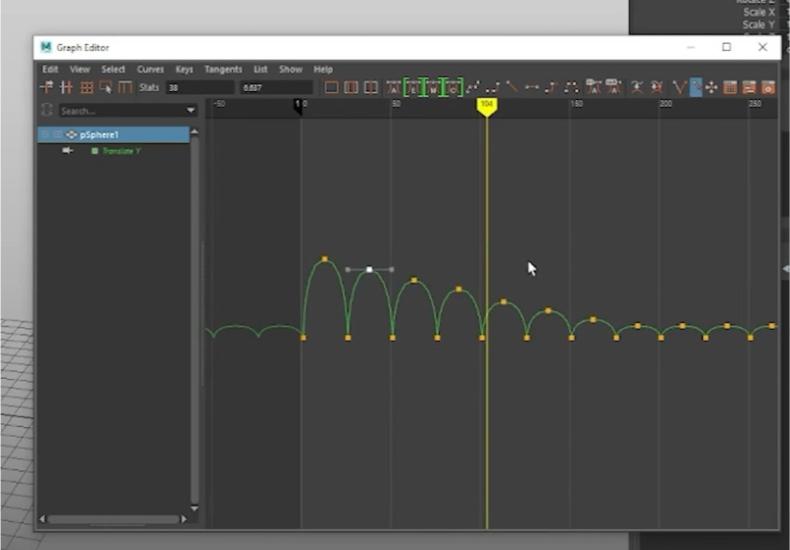Apply Clamped tangents icon
790x550 pixels.
point(493,88)
